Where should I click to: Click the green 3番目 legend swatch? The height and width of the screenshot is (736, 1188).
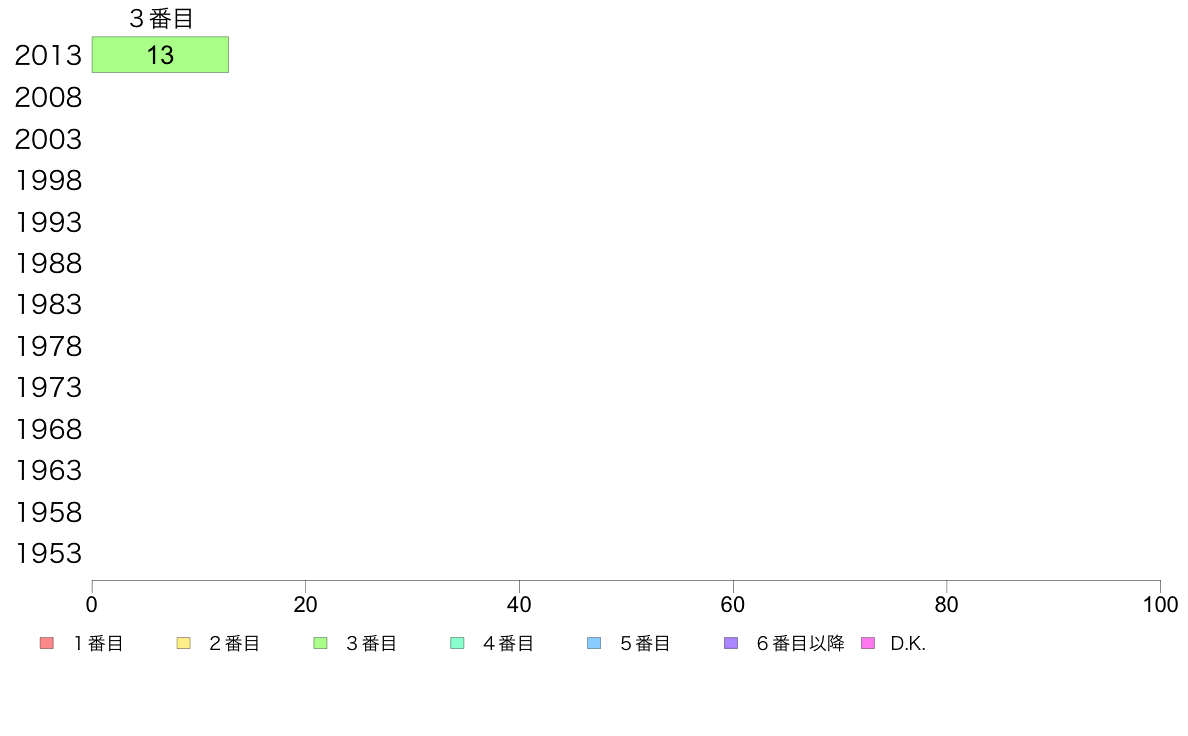(320, 643)
